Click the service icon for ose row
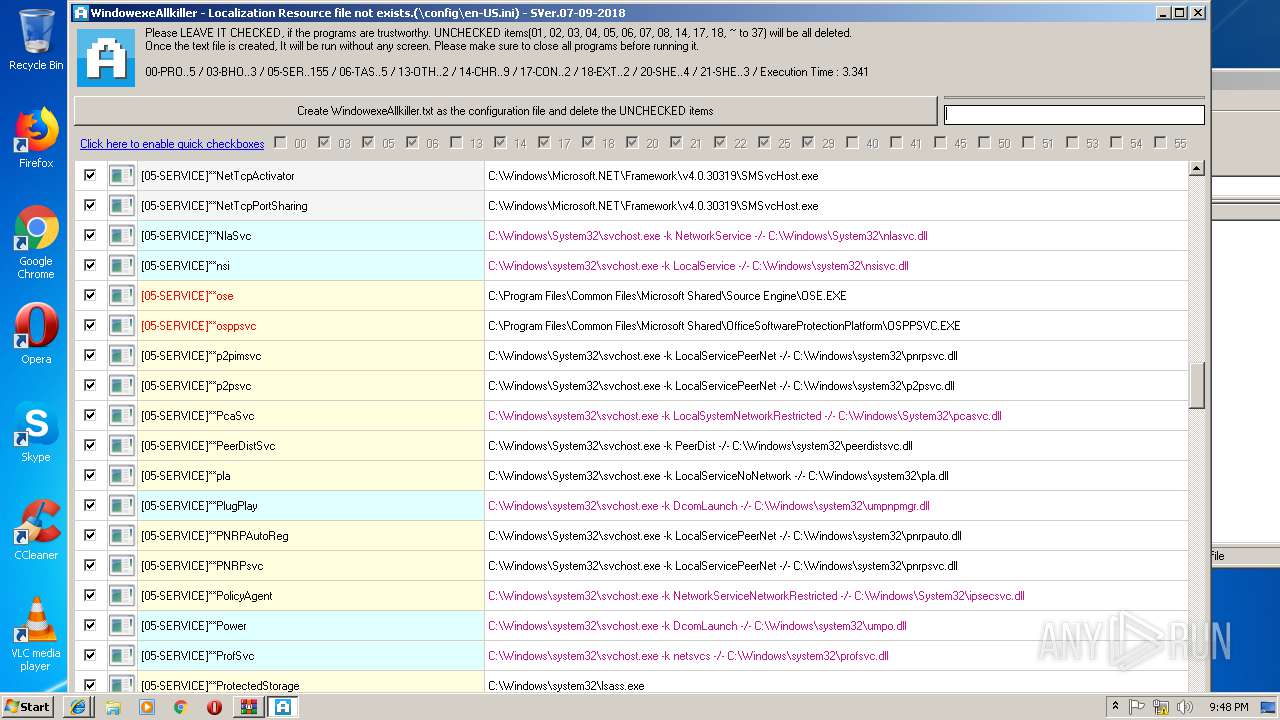This screenshot has height=720, width=1280. [x=122, y=296]
